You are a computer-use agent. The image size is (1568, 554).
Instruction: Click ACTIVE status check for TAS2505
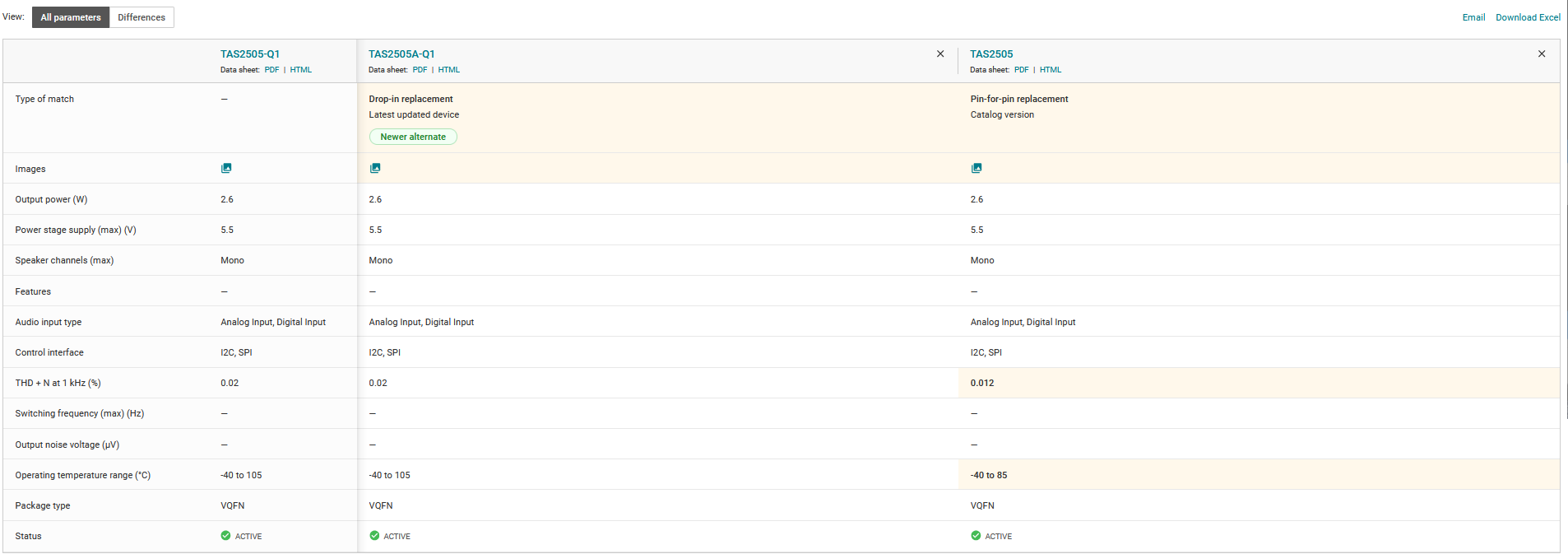(976, 535)
